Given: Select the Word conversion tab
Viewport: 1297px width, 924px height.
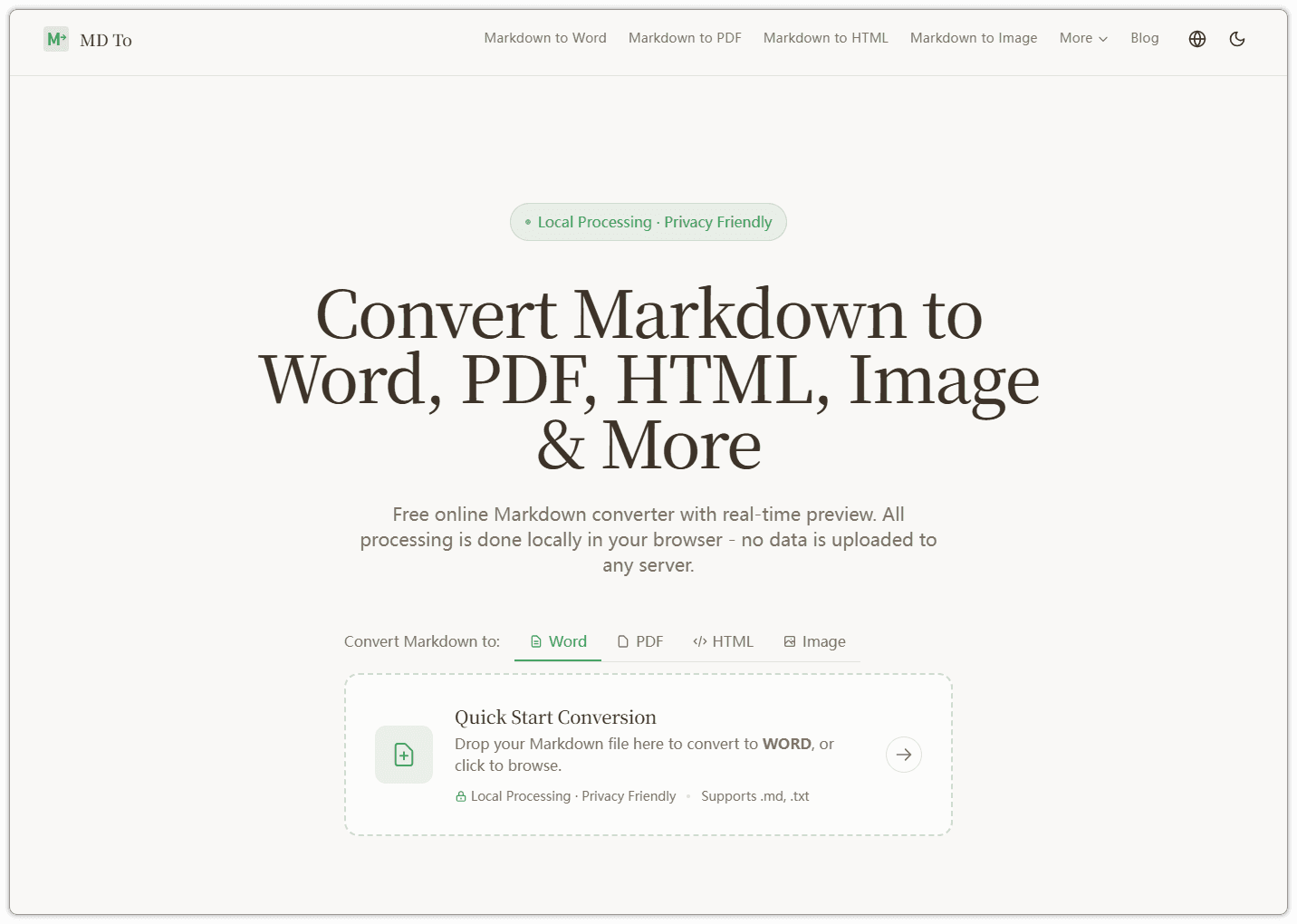Looking at the screenshot, I should pyautogui.click(x=558, y=641).
